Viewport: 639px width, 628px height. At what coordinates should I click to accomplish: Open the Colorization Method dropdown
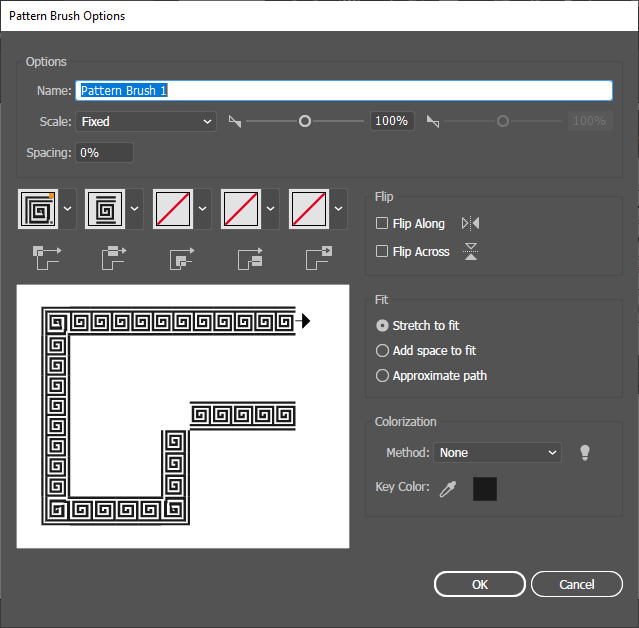click(x=497, y=453)
